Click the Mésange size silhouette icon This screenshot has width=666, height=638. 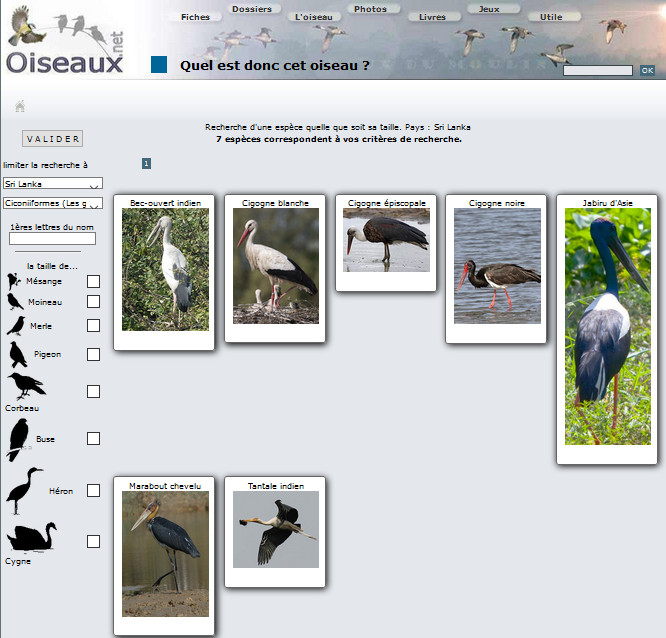point(13,282)
